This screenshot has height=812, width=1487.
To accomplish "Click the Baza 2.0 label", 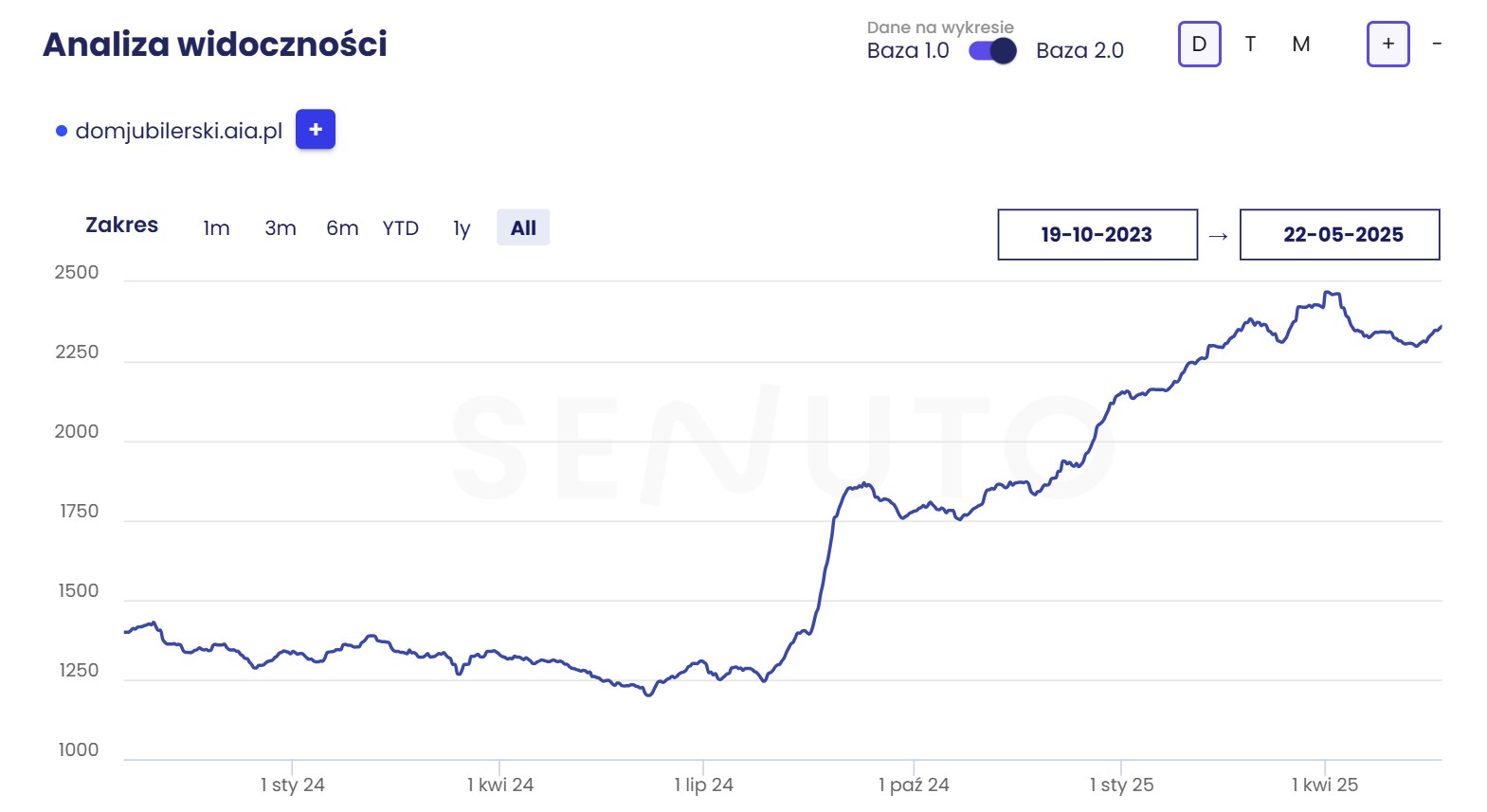I will point(1079,51).
